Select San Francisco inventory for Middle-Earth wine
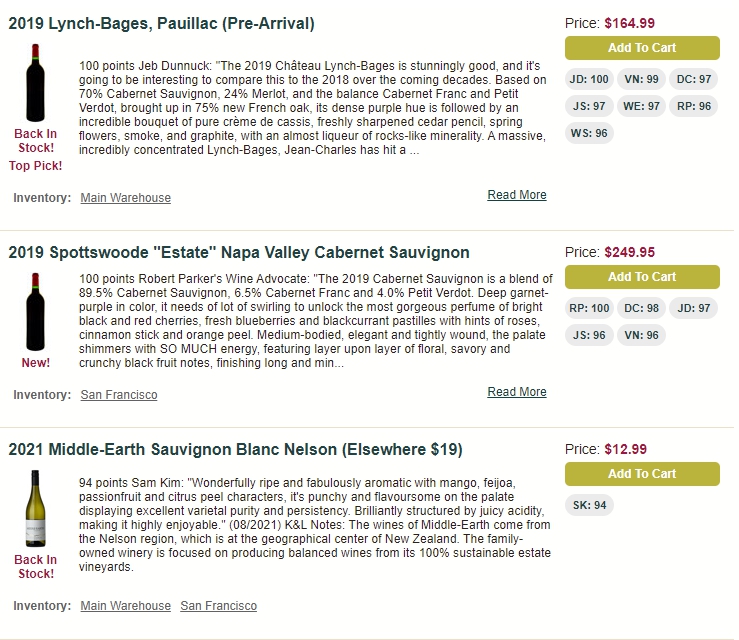Image resolution: width=739 pixels, height=640 pixels. (x=218, y=606)
